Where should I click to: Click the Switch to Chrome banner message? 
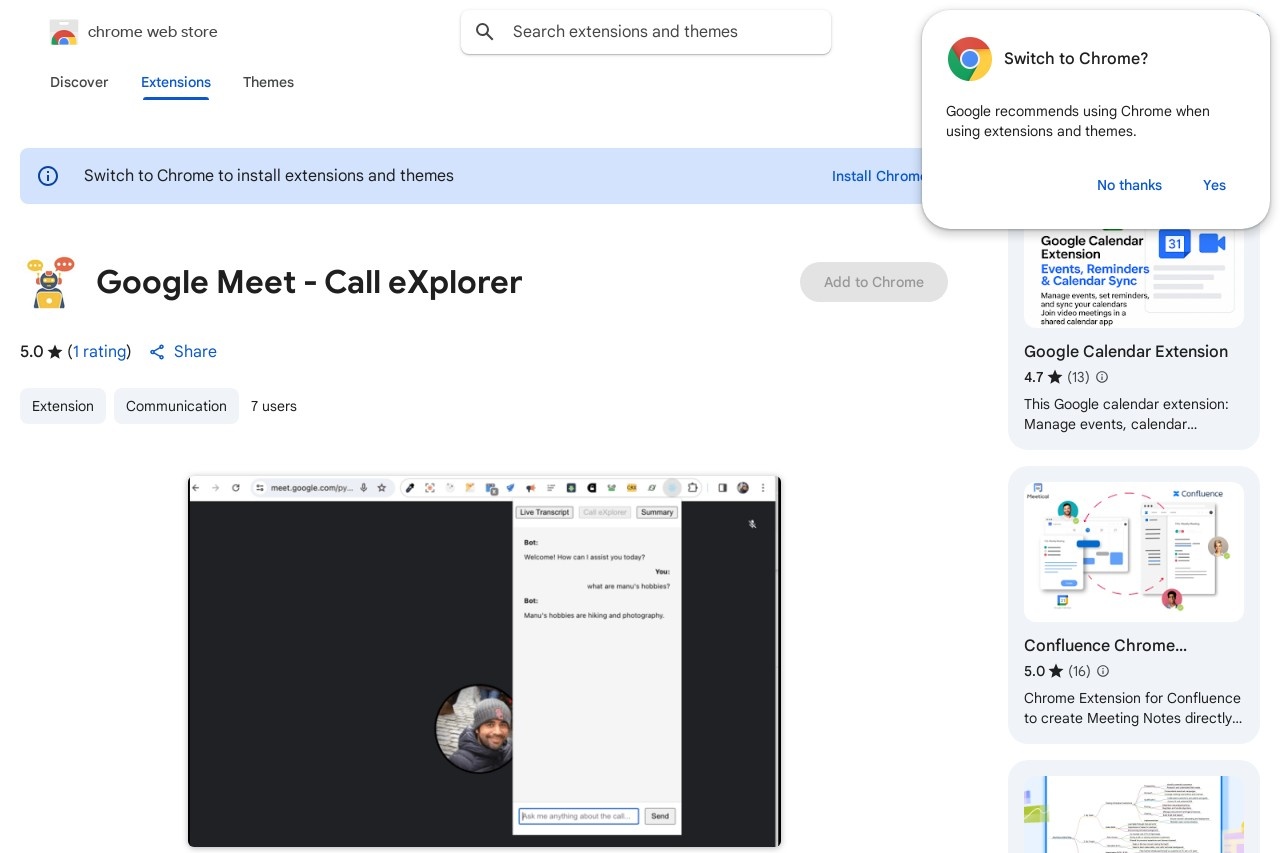pyautogui.click(x=269, y=176)
